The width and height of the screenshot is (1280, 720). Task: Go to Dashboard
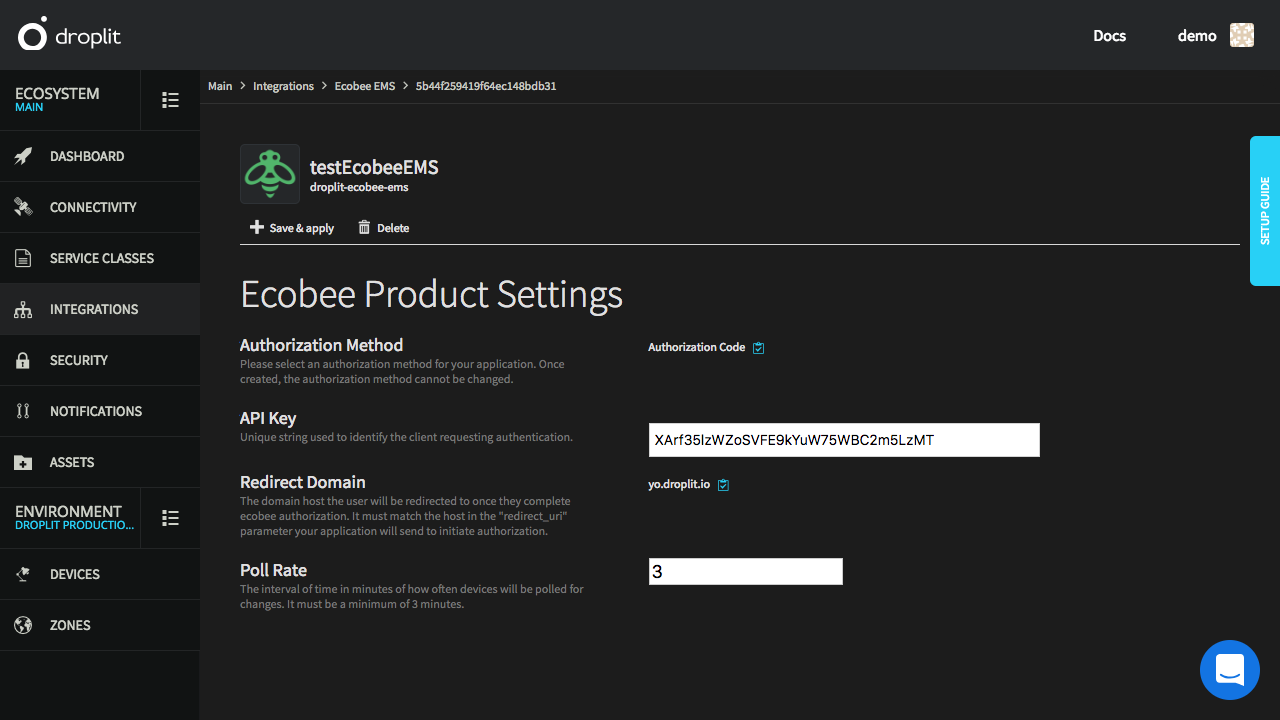pyautogui.click(x=100, y=156)
